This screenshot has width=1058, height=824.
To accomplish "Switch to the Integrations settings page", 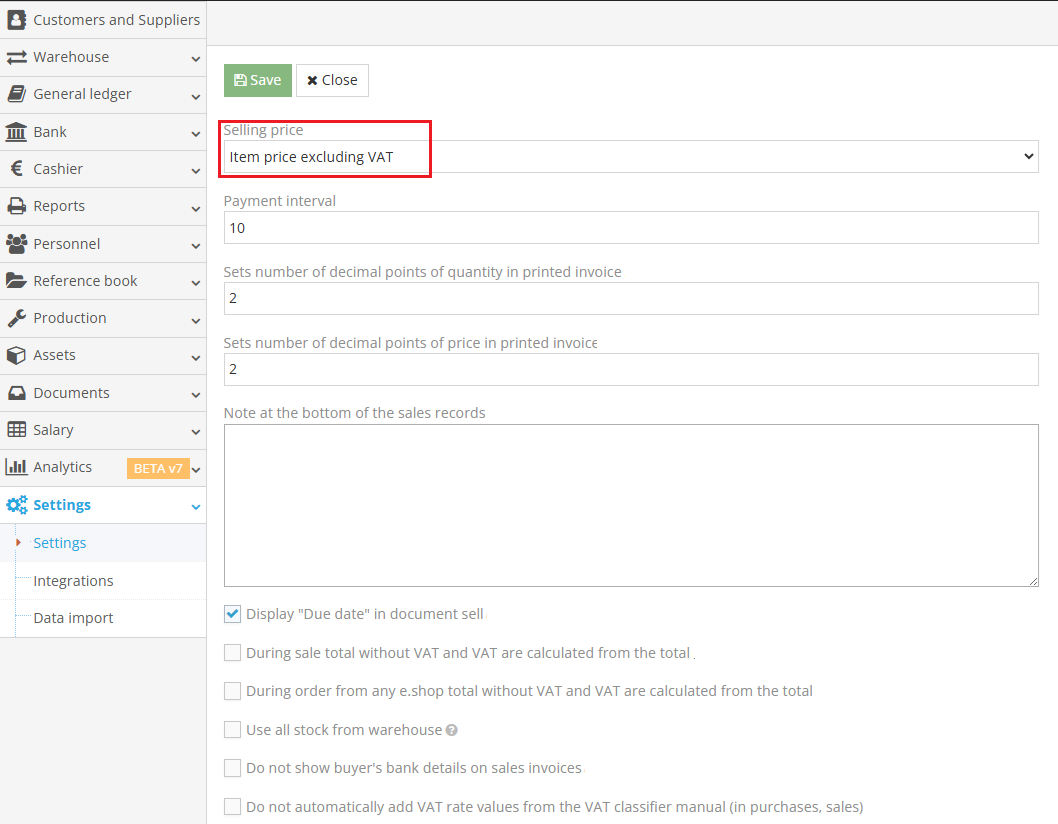I will [x=73, y=580].
